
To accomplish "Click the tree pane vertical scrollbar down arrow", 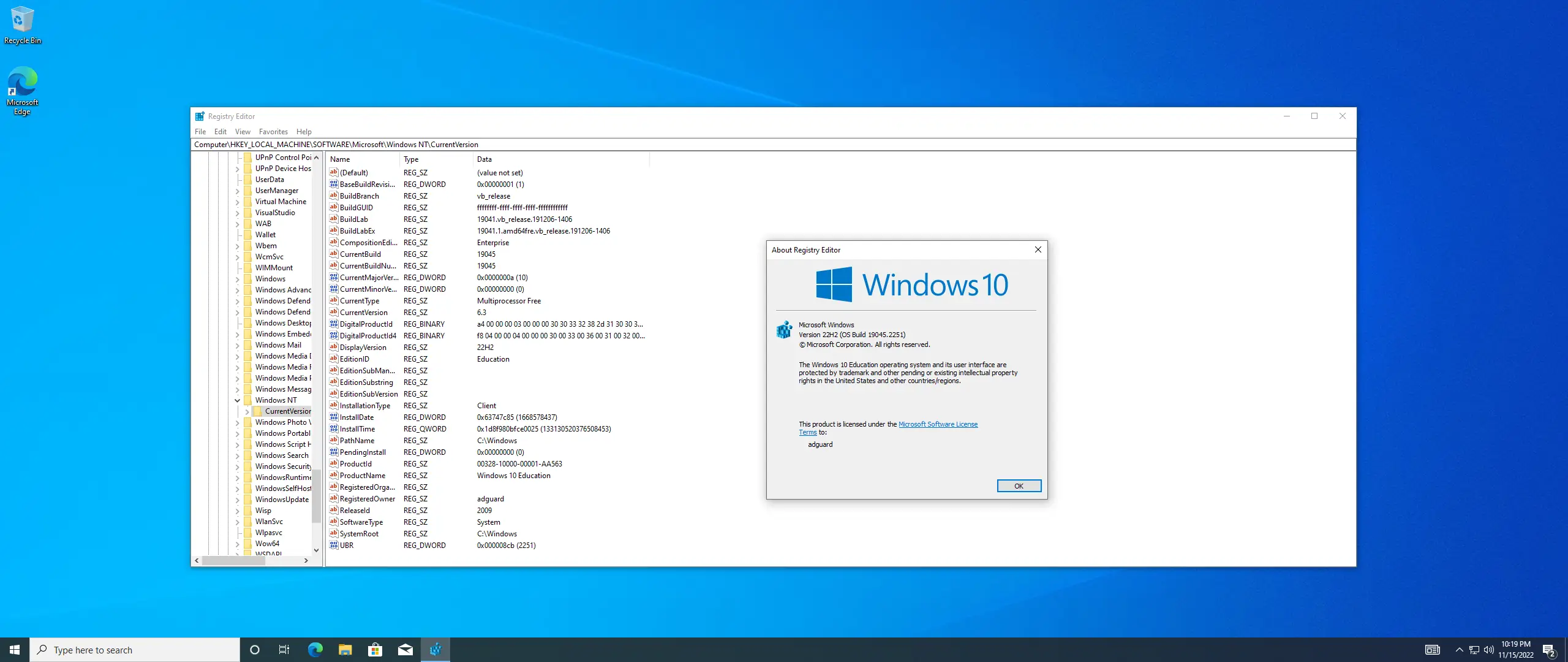I will click(316, 550).
